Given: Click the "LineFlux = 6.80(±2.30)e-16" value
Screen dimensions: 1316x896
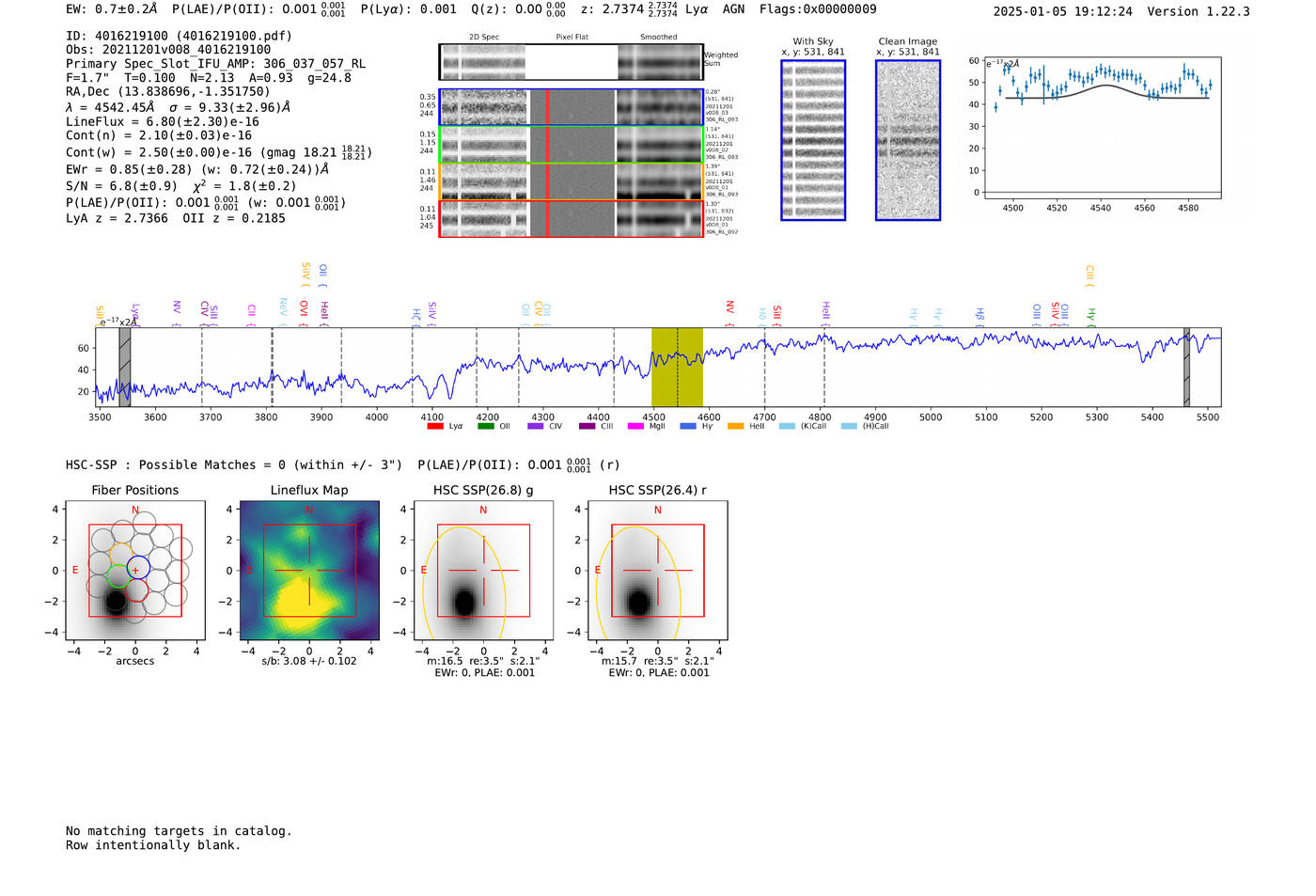Looking at the screenshot, I should (163, 121).
